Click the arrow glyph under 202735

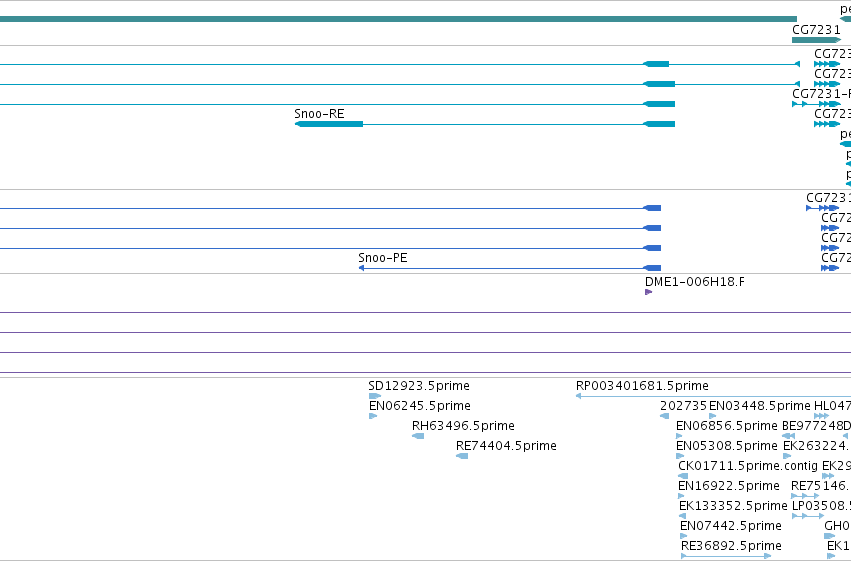point(664,416)
